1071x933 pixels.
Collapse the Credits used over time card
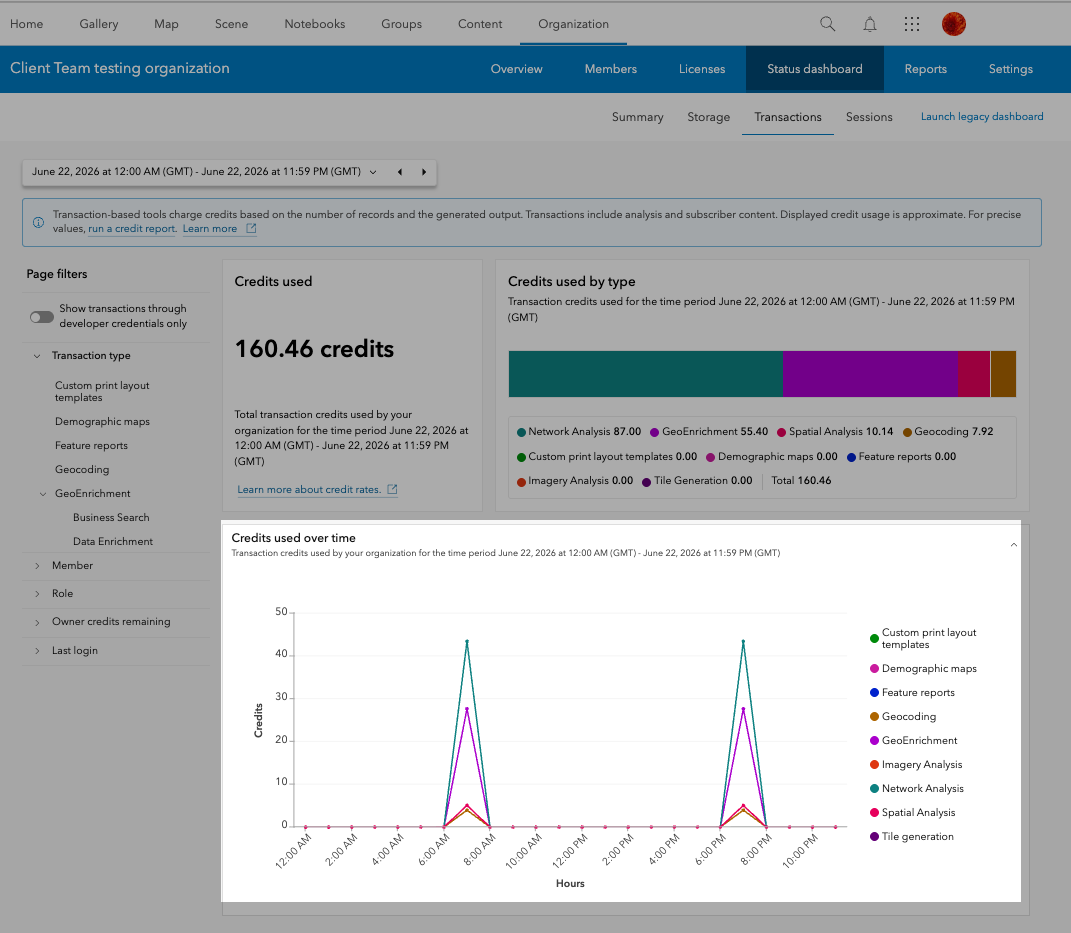click(1014, 545)
